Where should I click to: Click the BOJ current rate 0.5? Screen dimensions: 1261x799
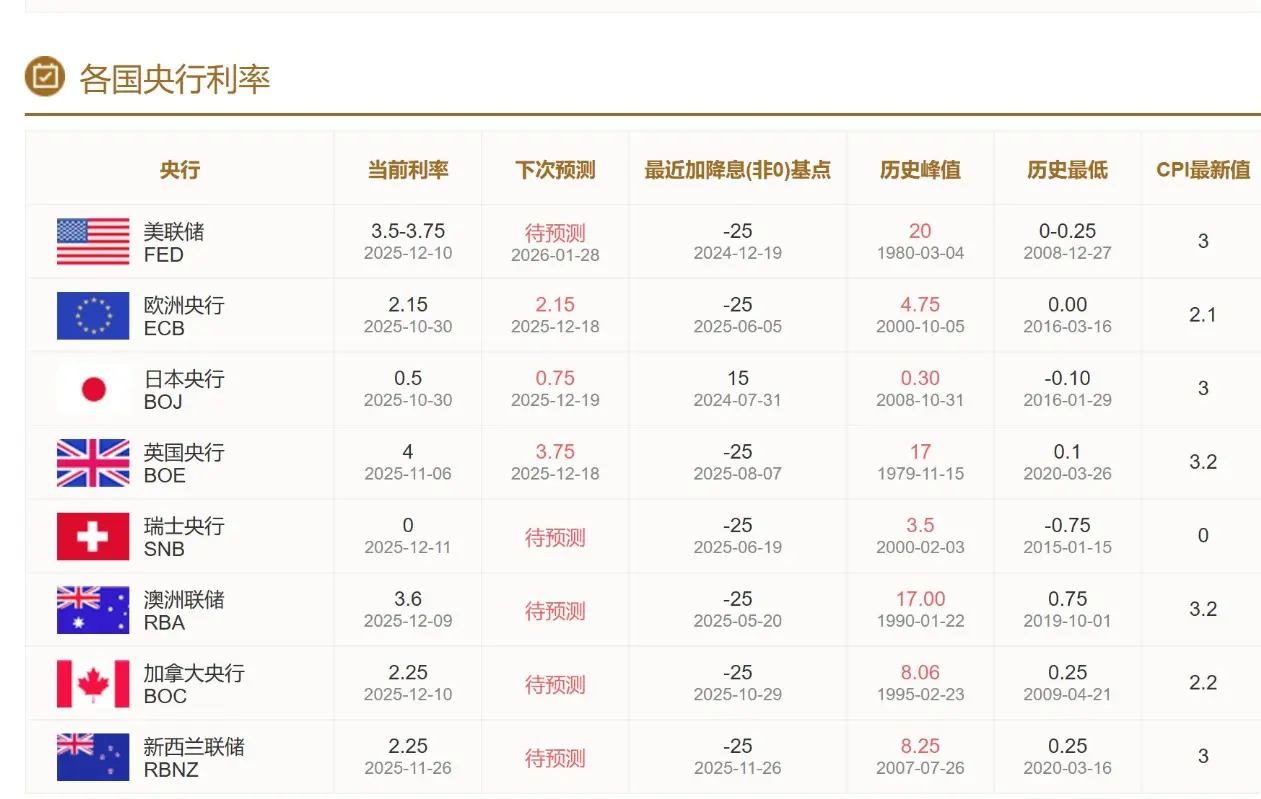[408, 379]
